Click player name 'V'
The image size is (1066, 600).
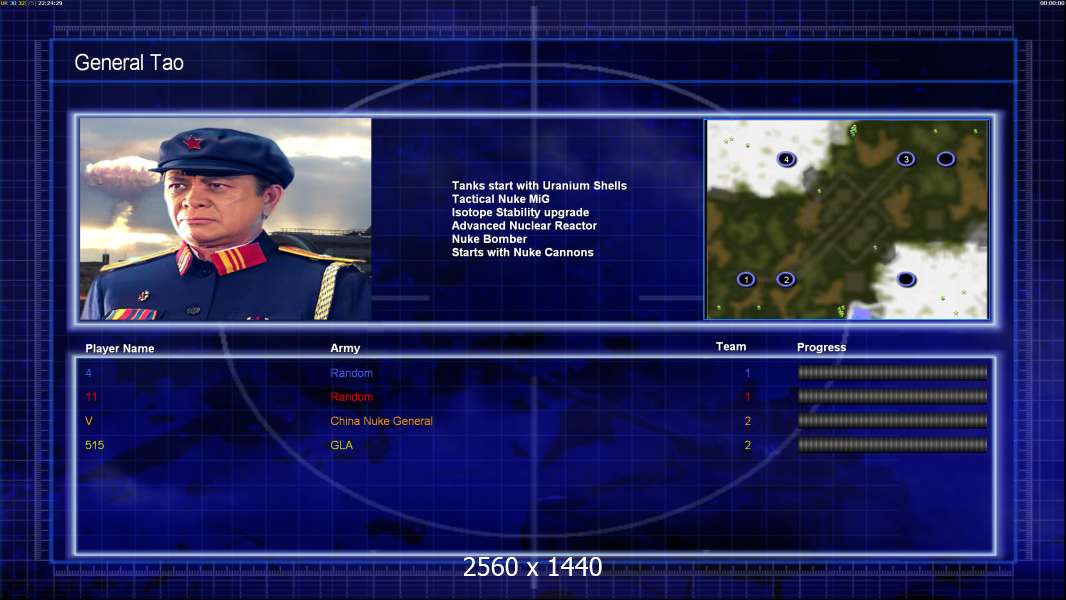coord(88,421)
